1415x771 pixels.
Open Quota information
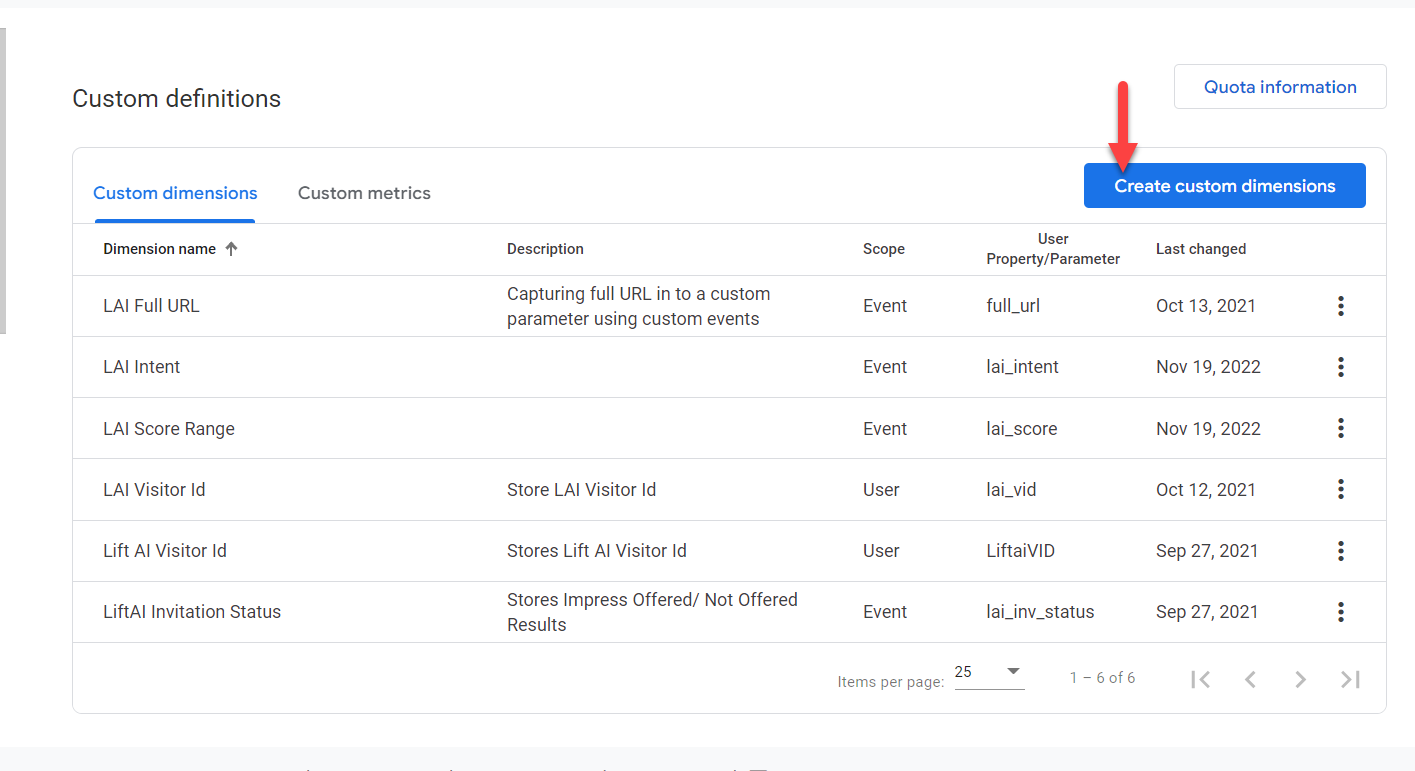(1280, 87)
